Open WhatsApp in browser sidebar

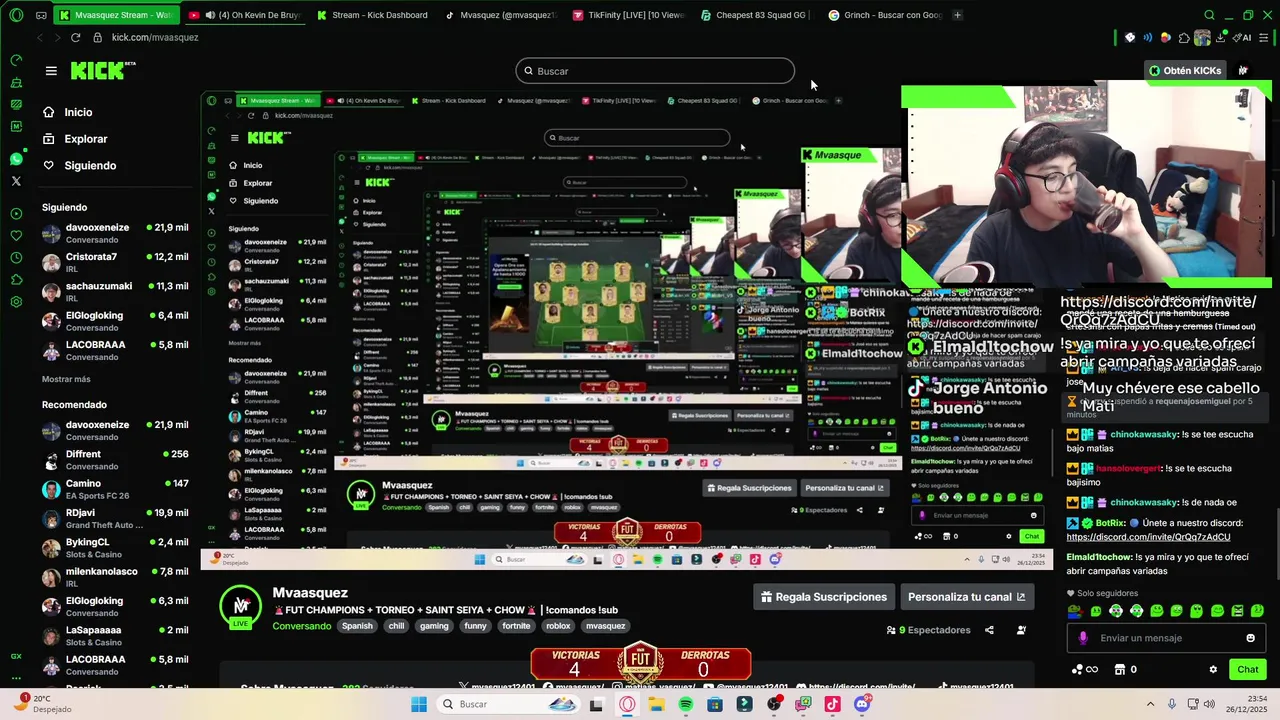tap(16, 159)
